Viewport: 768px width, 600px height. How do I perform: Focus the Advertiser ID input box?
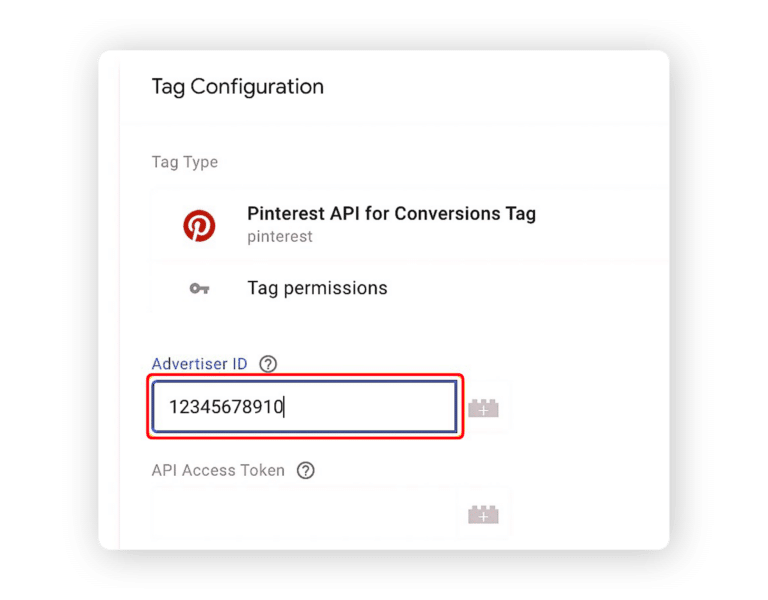click(x=305, y=407)
